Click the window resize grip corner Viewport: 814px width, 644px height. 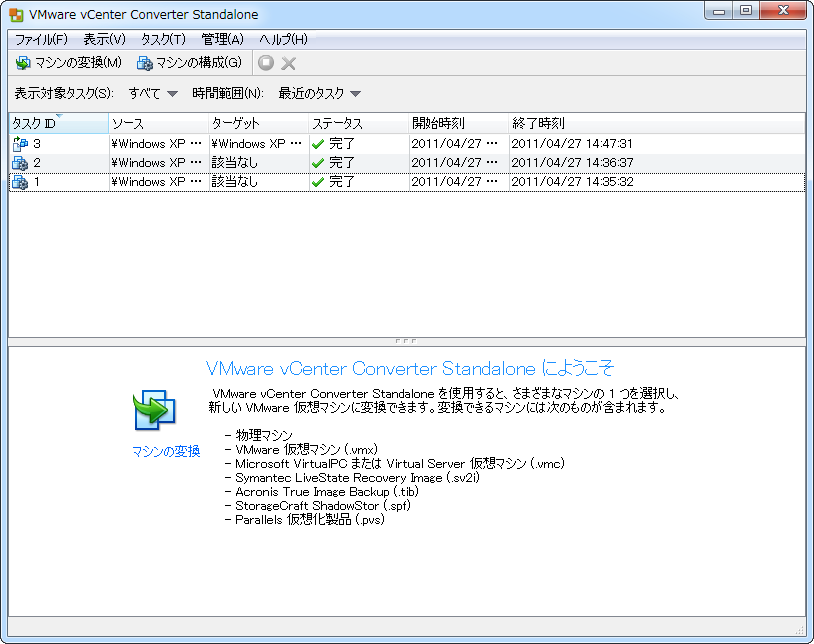click(x=799, y=630)
